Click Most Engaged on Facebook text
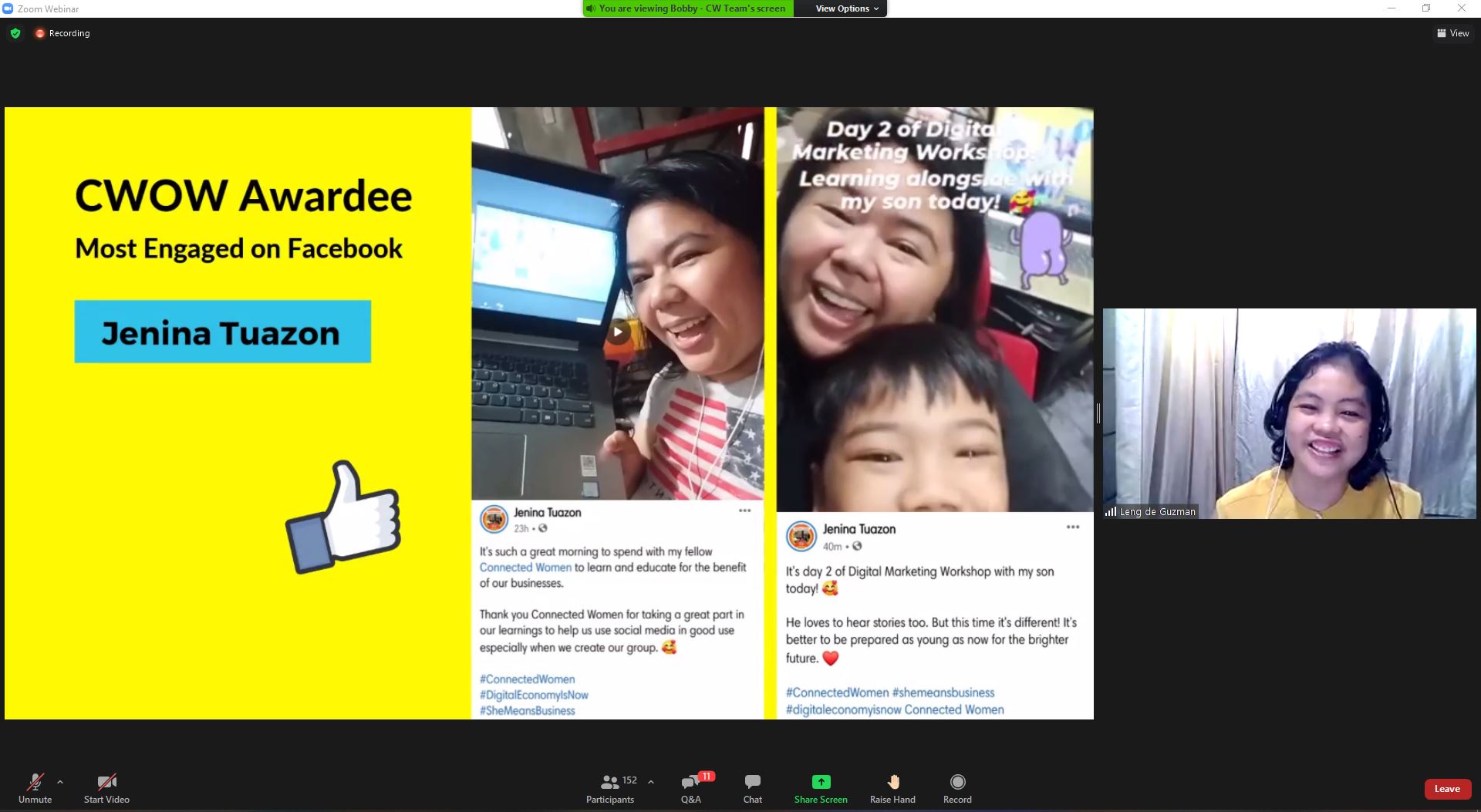 238,248
